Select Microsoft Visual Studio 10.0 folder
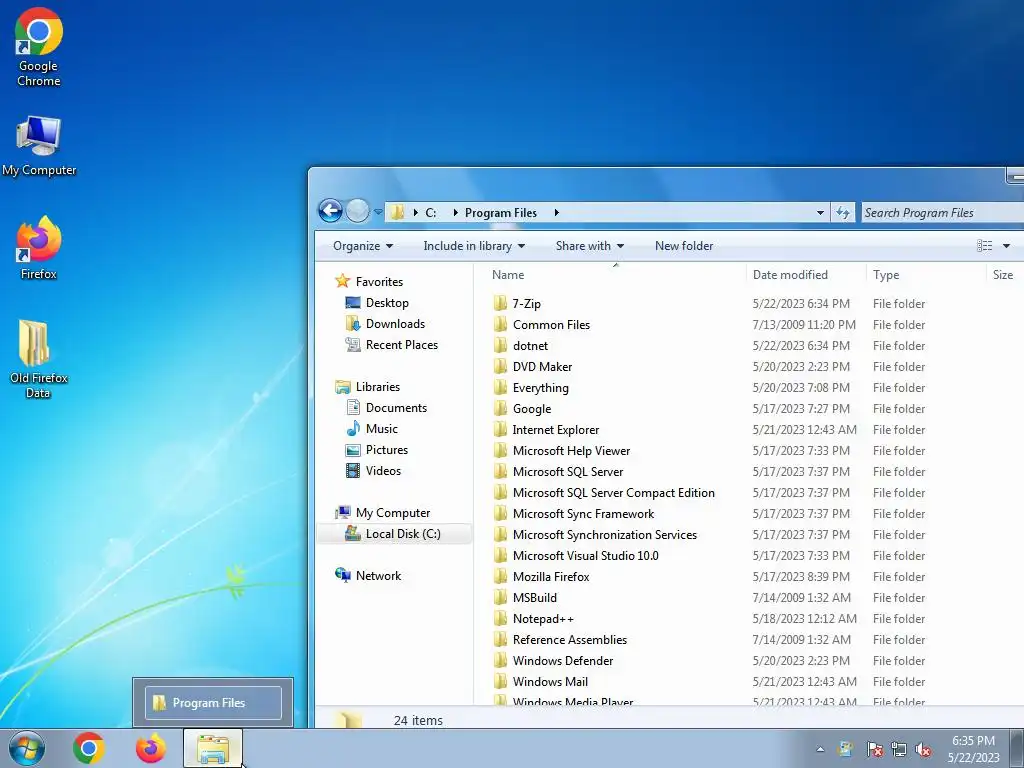The height and width of the screenshot is (768, 1024). [x=586, y=555]
